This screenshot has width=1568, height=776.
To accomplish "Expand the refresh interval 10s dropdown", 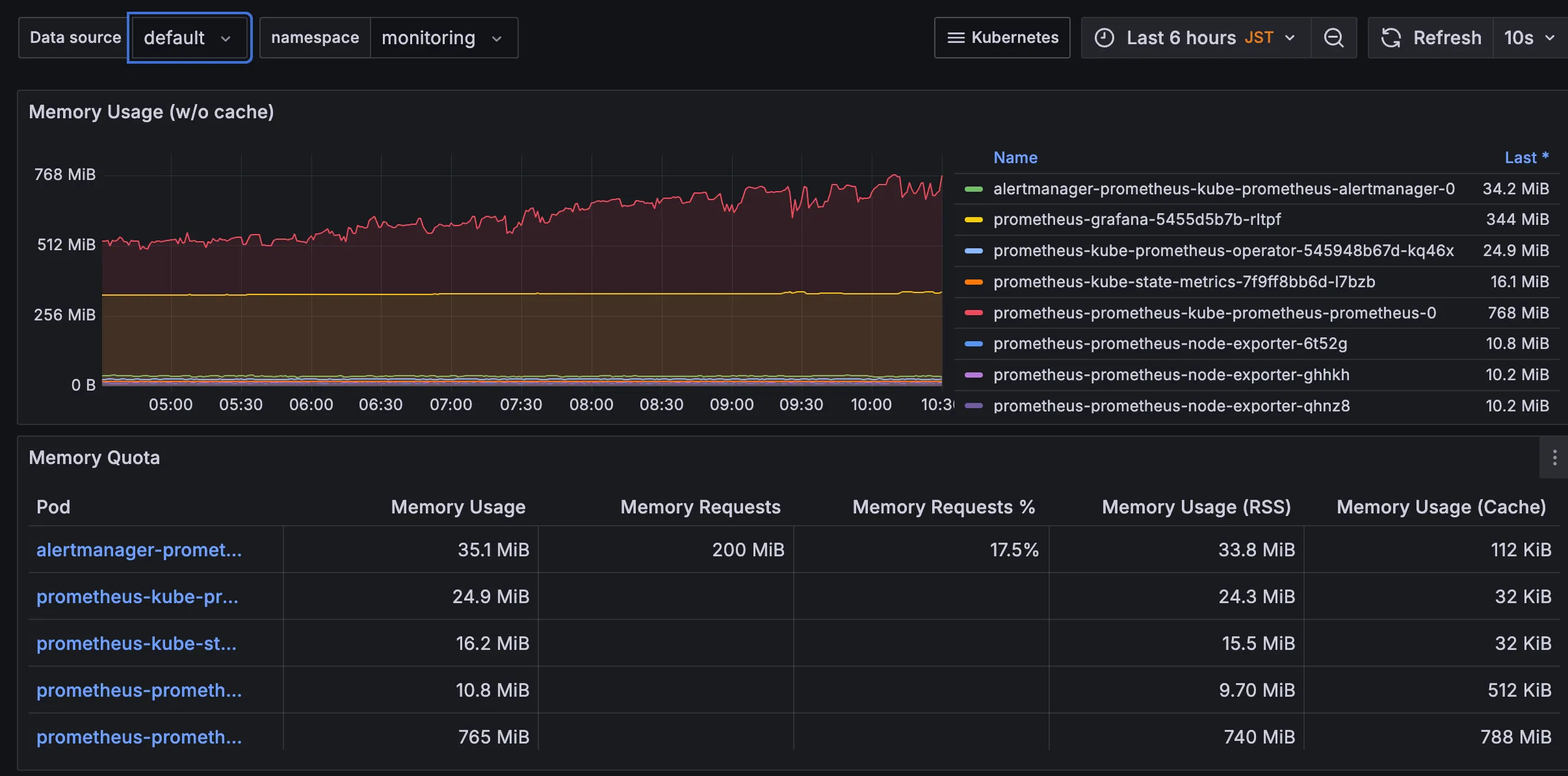I will coord(1530,38).
